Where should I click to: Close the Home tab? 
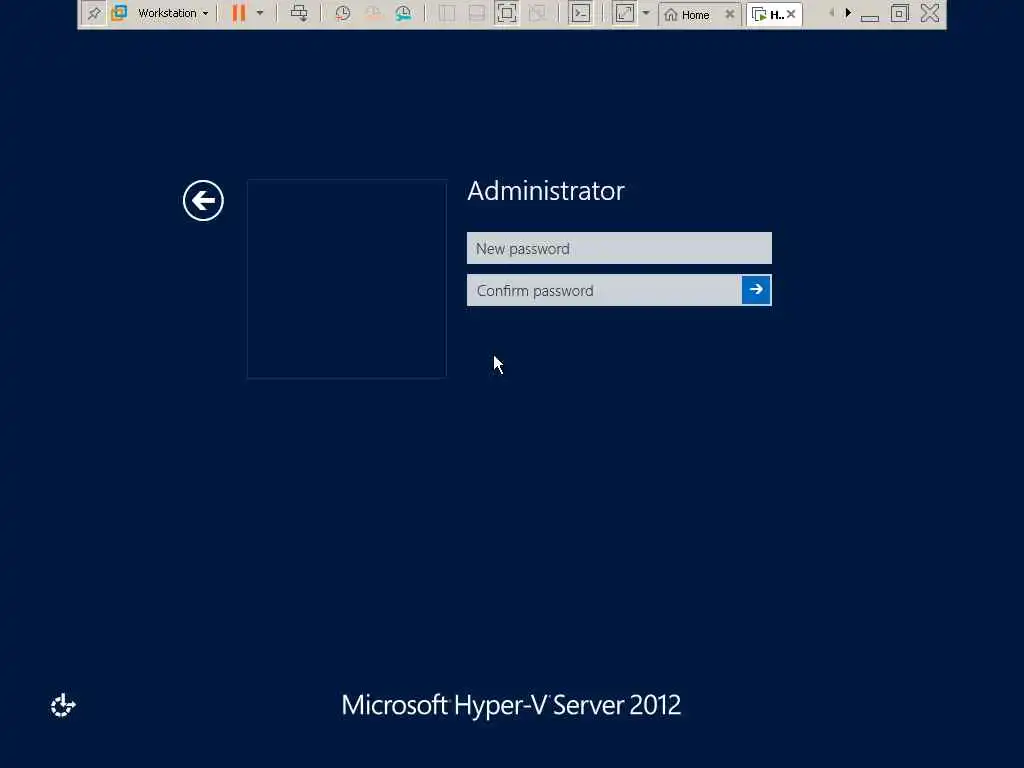tap(729, 14)
